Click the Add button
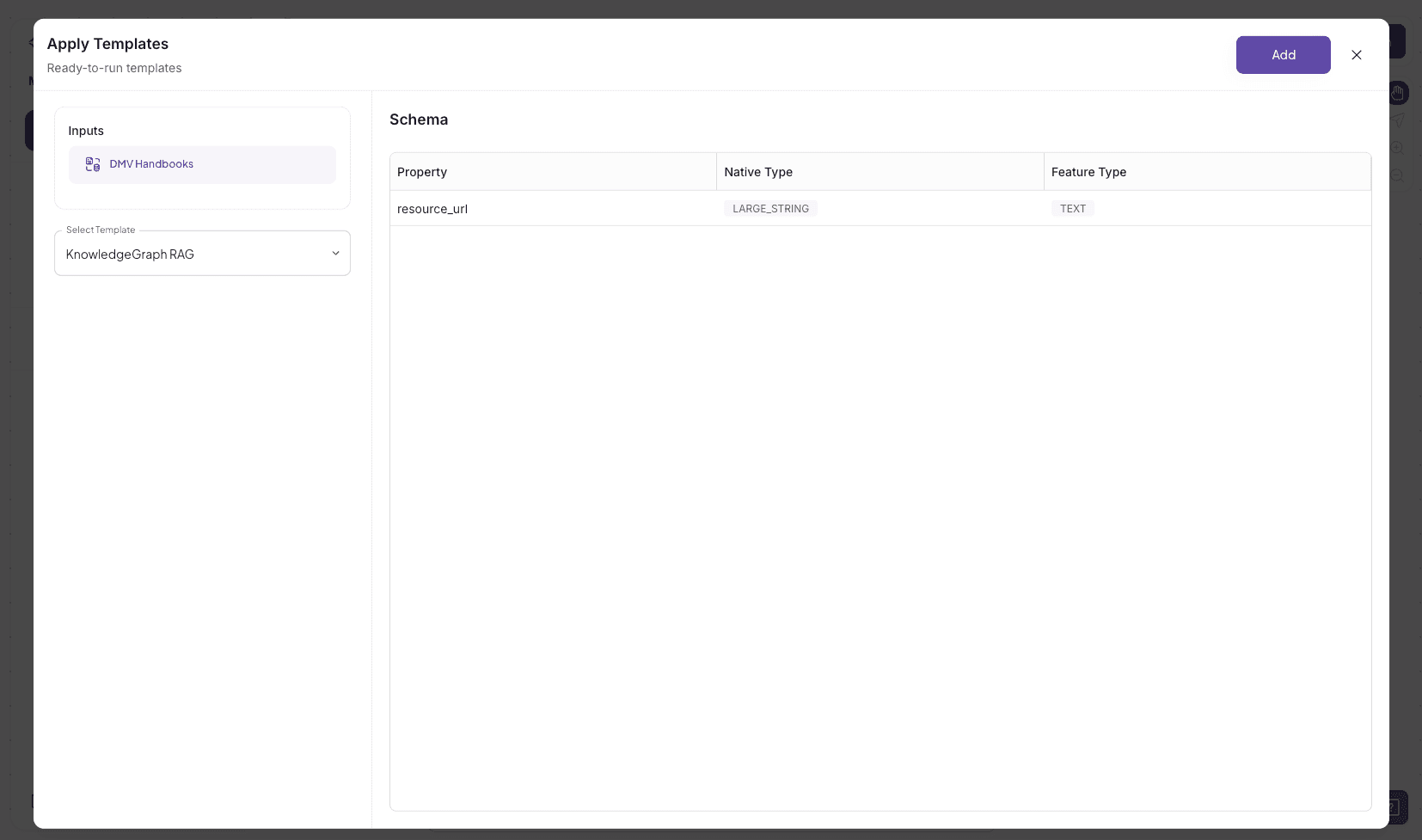This screenshot has width=1422, height=840. (1282, 55)
